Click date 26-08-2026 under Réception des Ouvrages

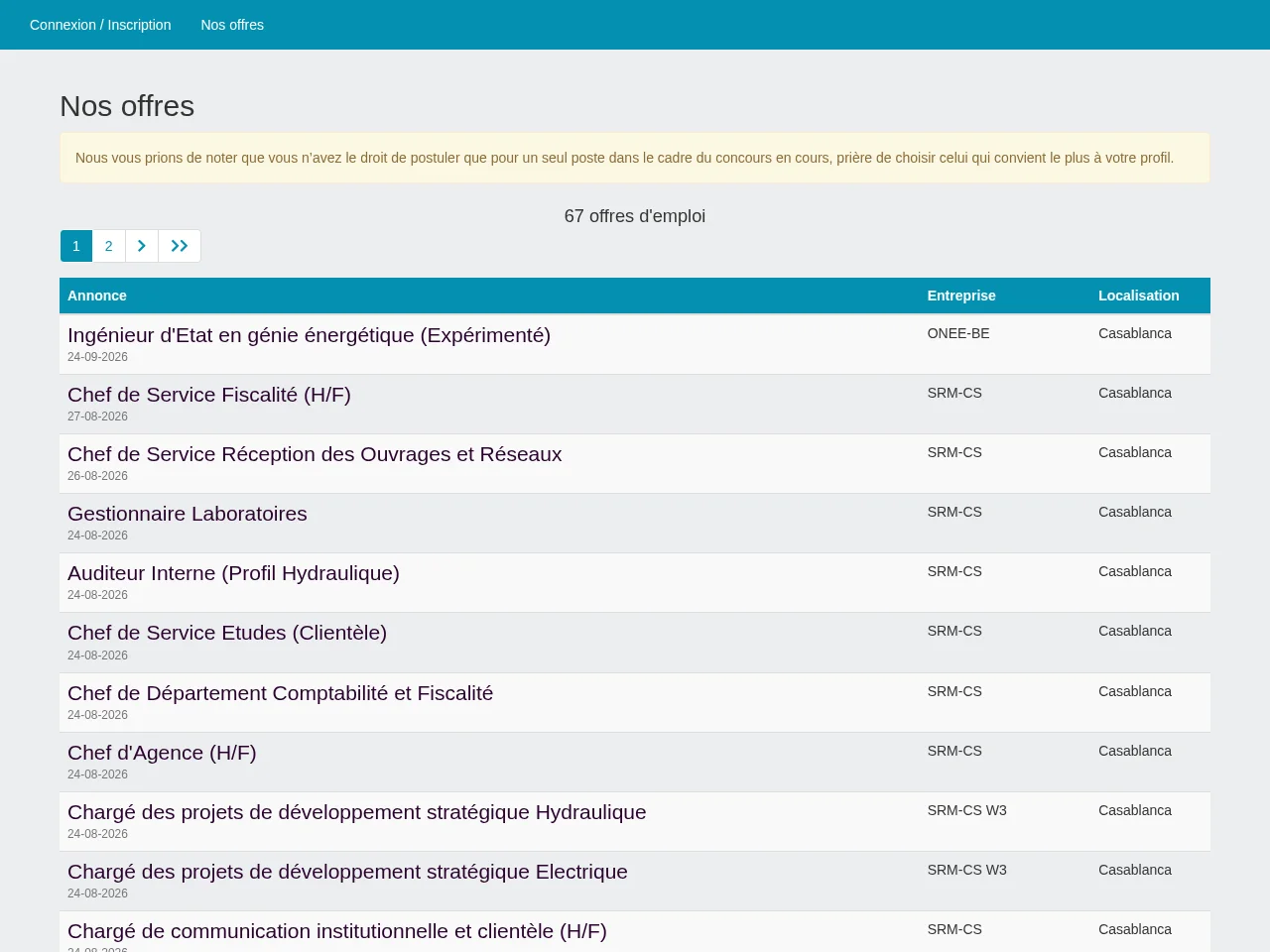(x=97, y=476)
